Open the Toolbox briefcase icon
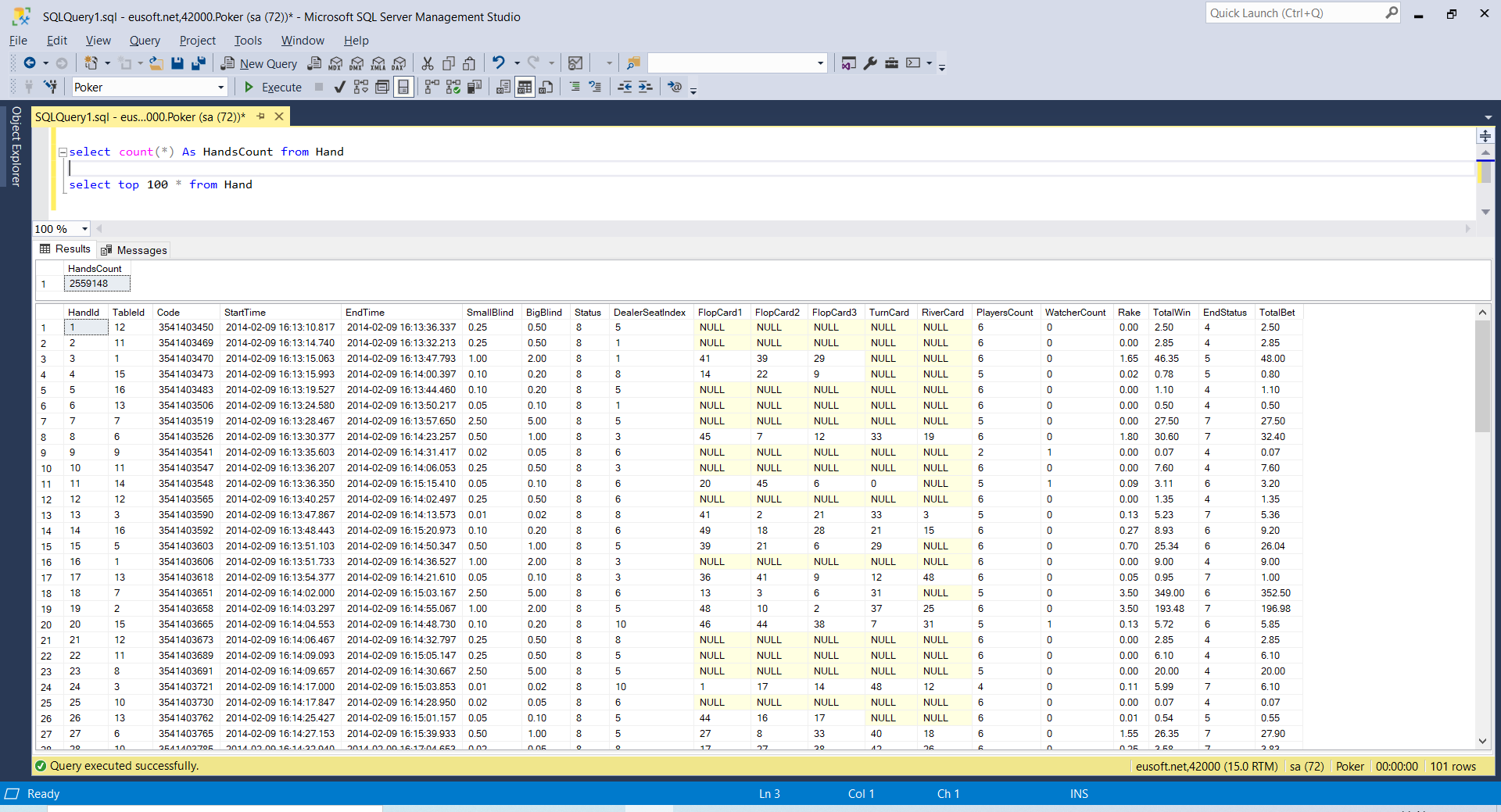Viewport: 1501px width, 812px height. point(891,63)
